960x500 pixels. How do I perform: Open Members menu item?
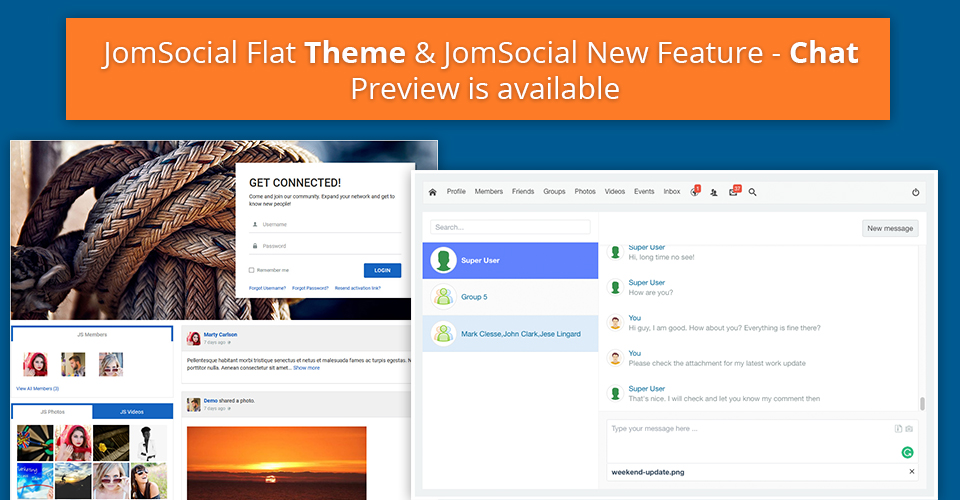click(x=489, y=192)
